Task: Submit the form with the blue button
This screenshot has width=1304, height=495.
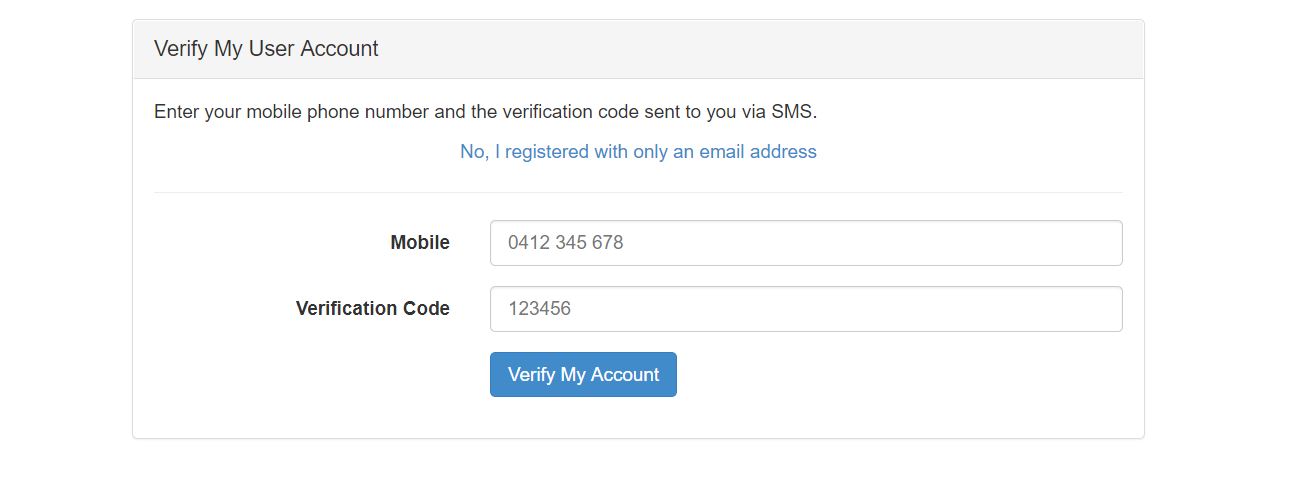Action: click(x=583, y=375)
